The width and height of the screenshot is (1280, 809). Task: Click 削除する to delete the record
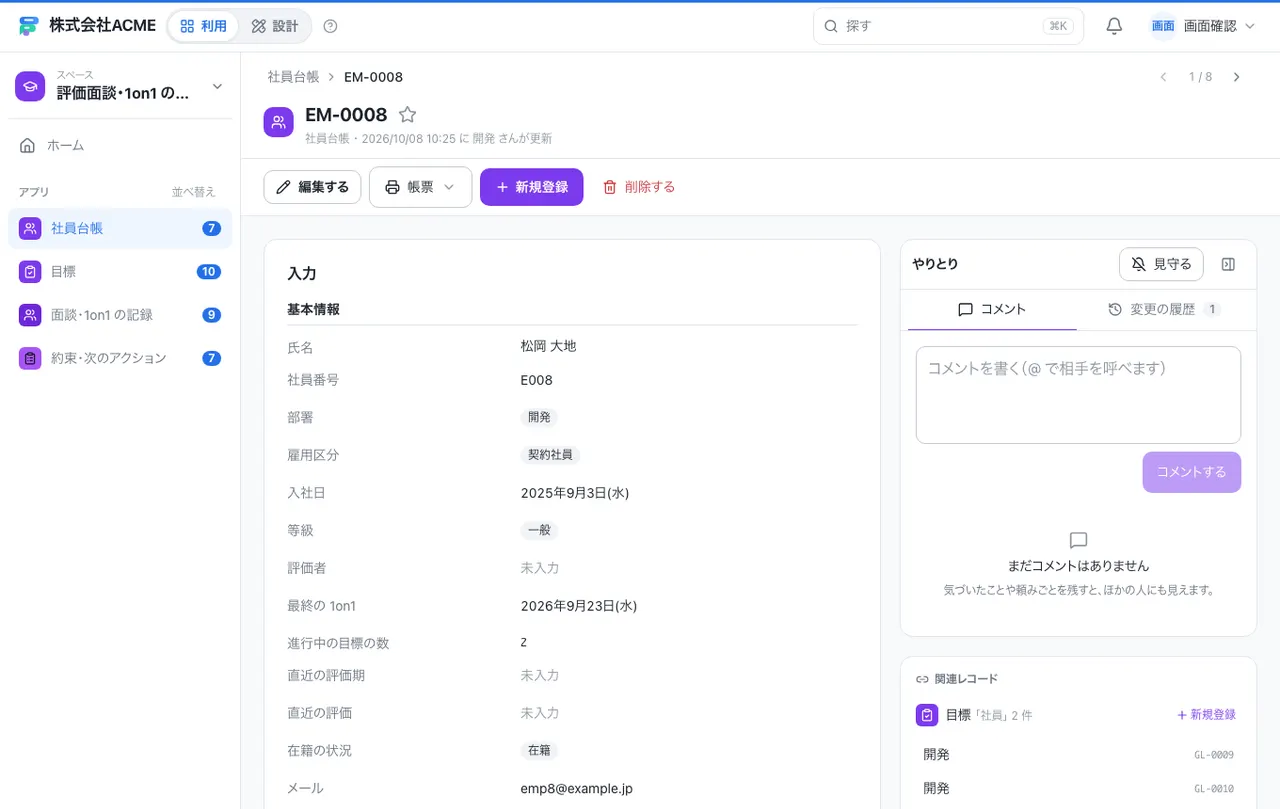(x=639, y=187)
